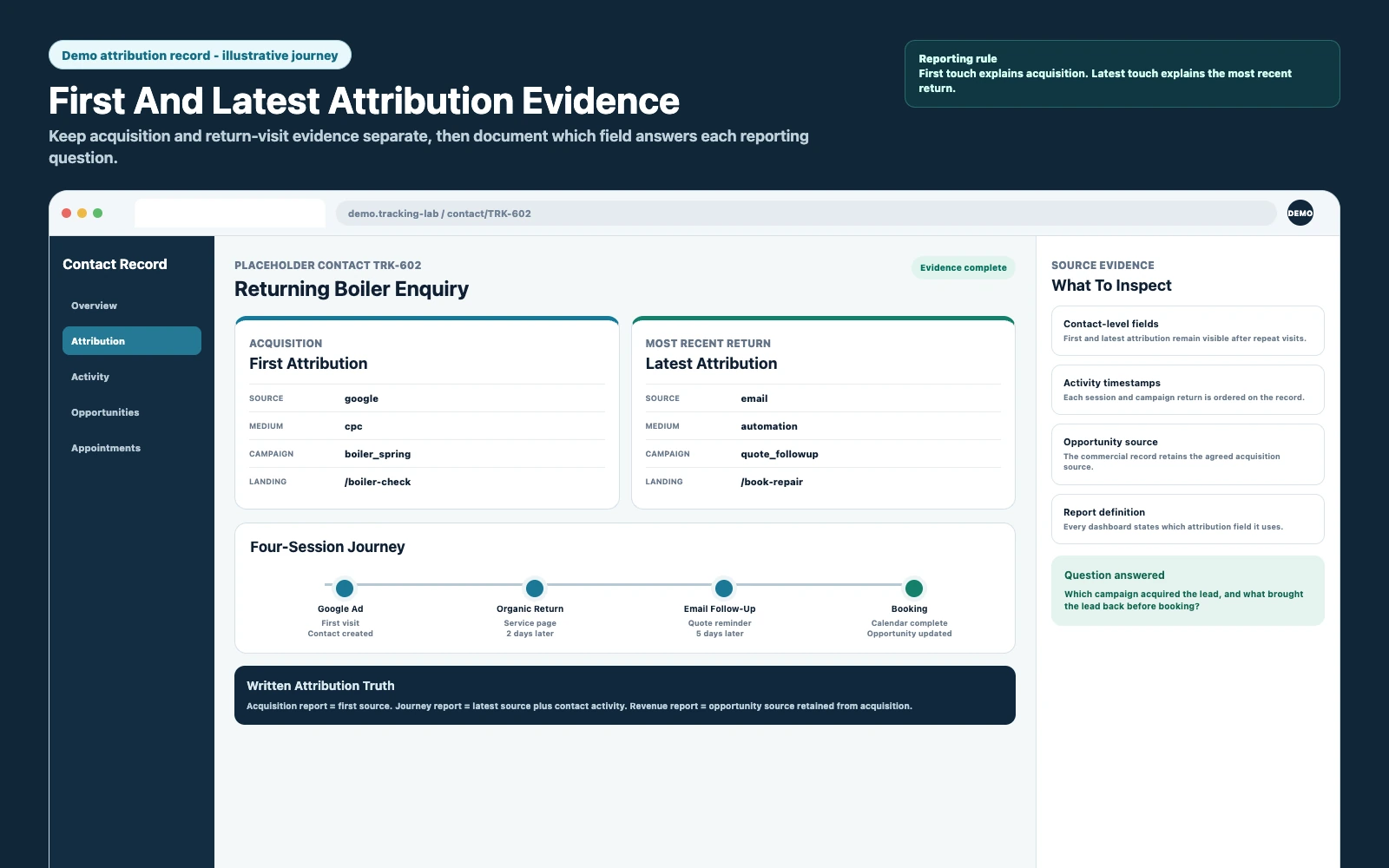The height and width of the screenshot is (868, 1389).
Task: Open the Overview sidebar item
Action: (x=132, y=306)
